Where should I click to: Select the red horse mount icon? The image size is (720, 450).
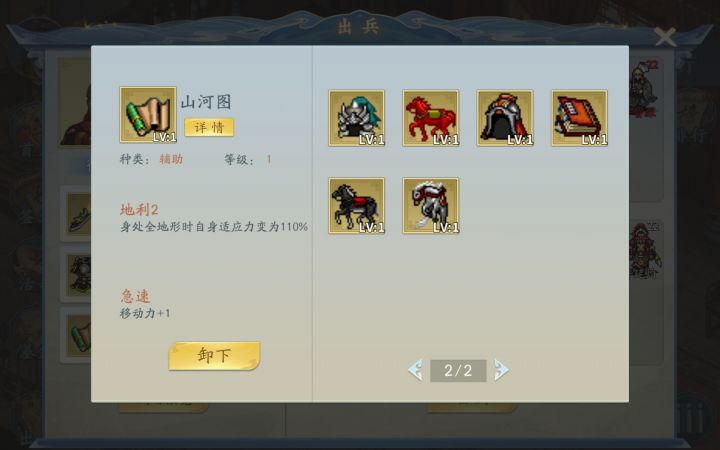(x=431, y=118)
